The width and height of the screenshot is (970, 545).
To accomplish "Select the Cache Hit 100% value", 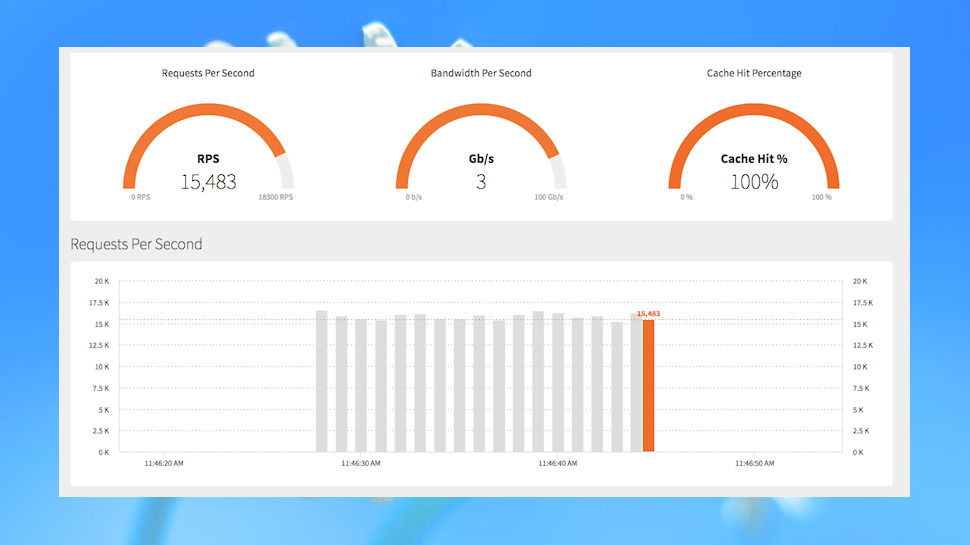I will (754, 182).
